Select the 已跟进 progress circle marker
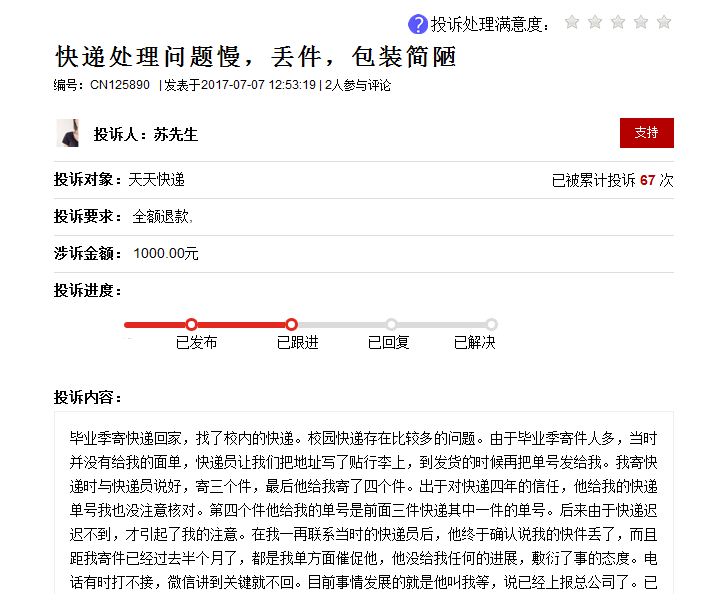 pos(292,324)
